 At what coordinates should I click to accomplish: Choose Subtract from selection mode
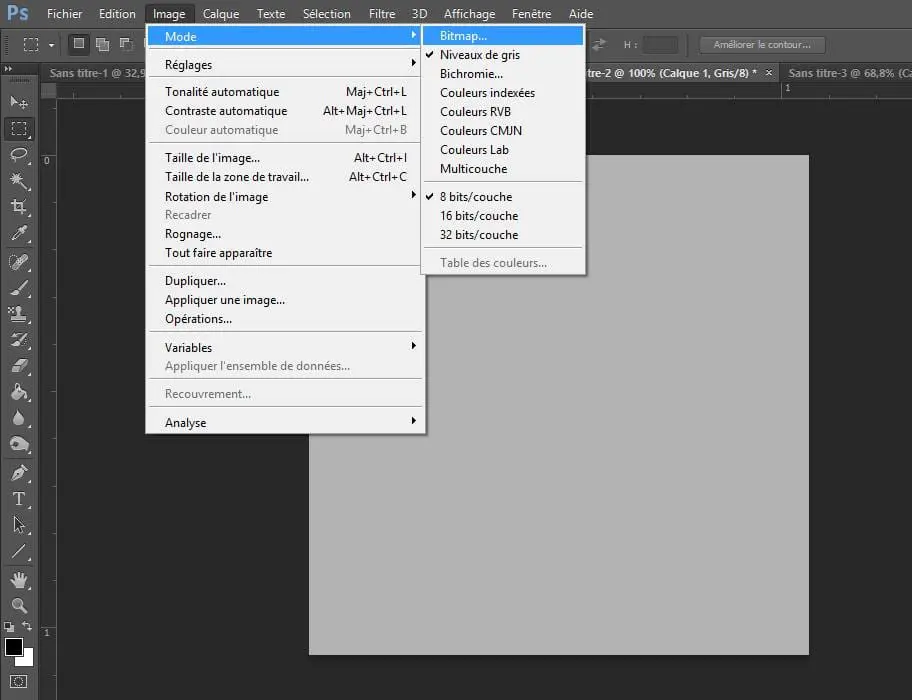(x=126, y=44)
